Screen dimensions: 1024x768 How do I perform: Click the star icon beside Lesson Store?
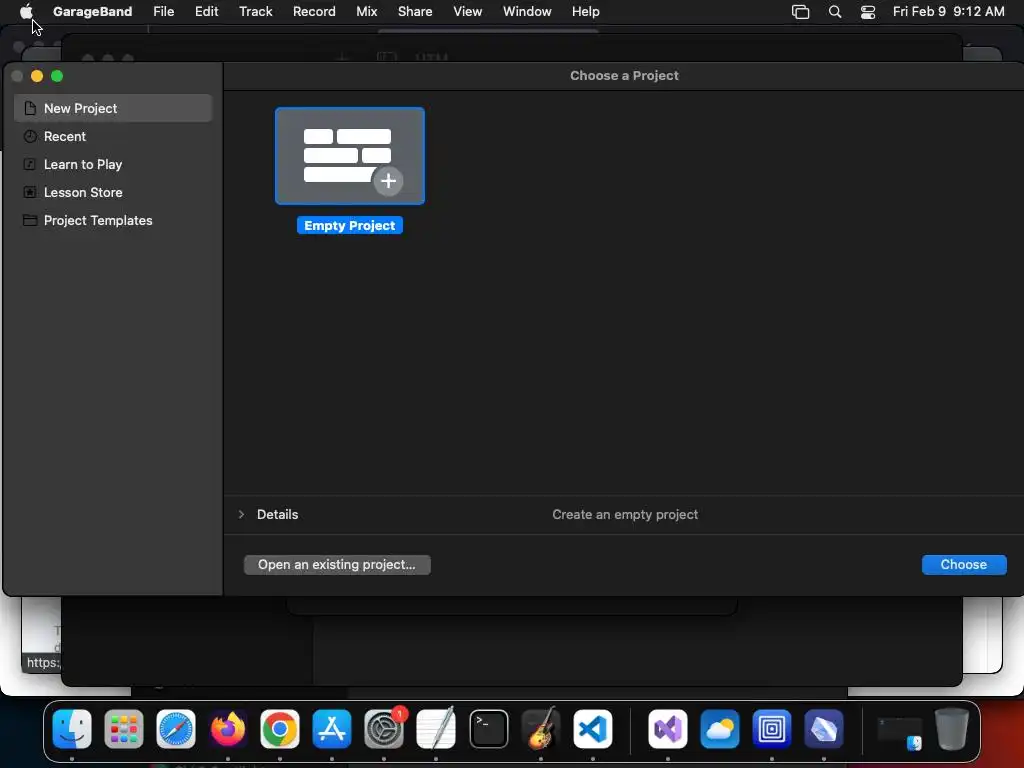29,193
